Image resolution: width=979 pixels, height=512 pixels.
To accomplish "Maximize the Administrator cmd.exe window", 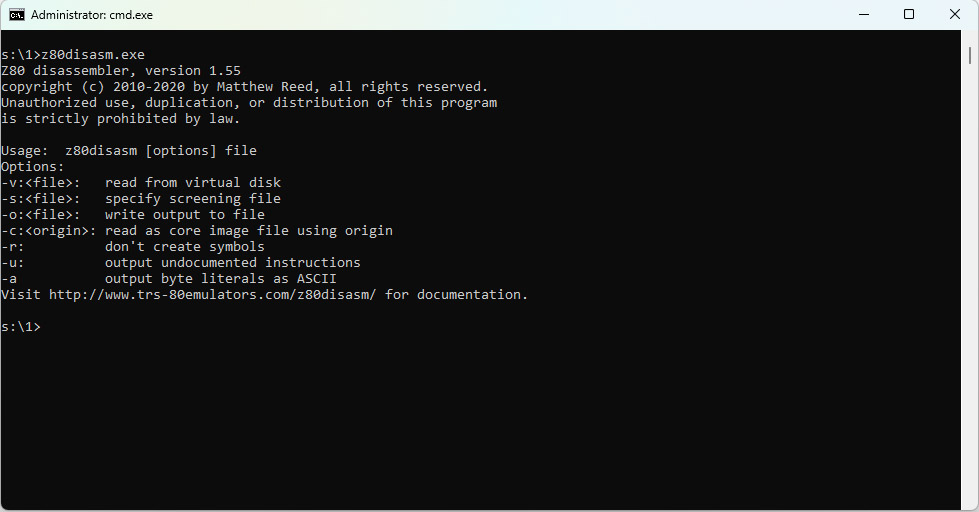I will 909,15.
